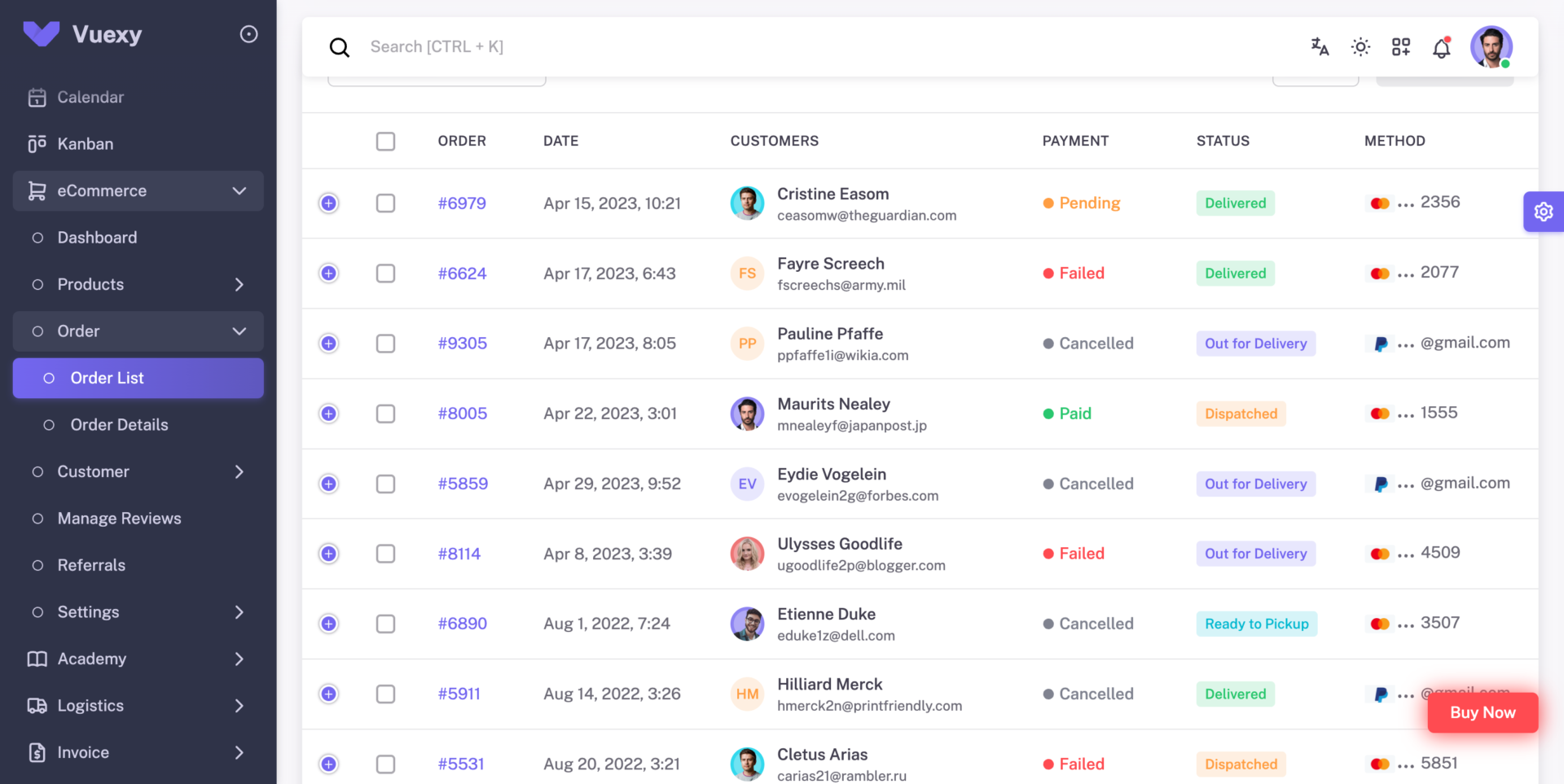1564x784 pixels.
Task: Switch theme with the sun icon
Action: (x=1360, y=47)
